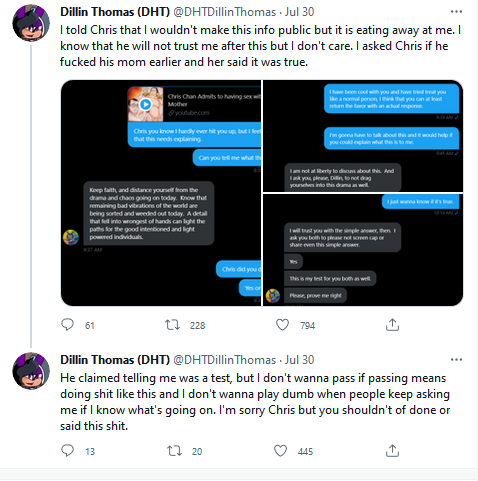Open Dillin Thomas avatar on second tweet
478x481 pixels.
pos(31,371)
